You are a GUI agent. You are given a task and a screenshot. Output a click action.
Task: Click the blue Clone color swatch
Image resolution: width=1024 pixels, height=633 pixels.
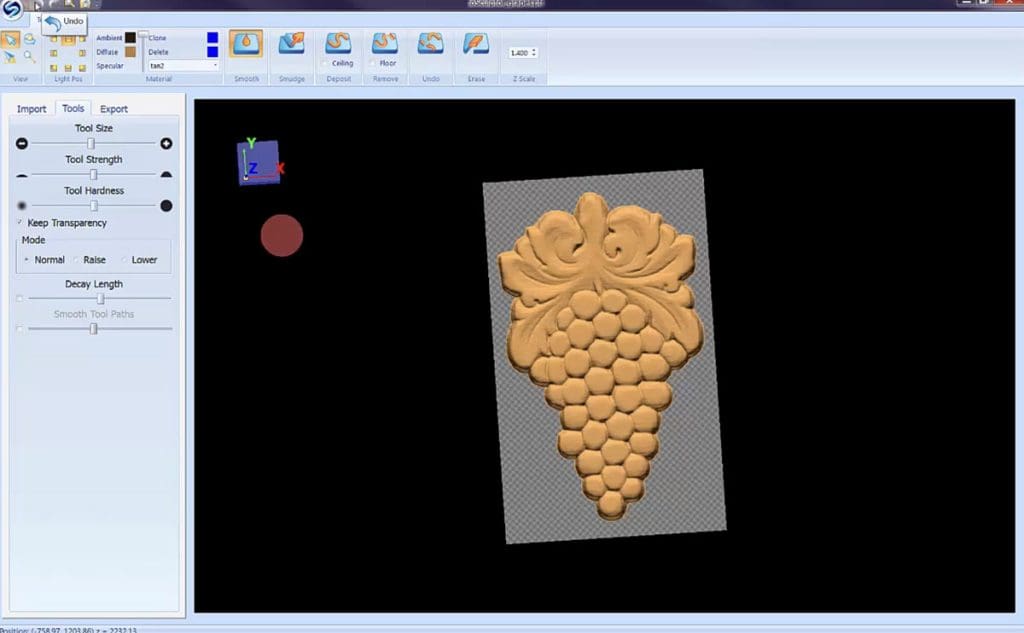coord(212,38)
